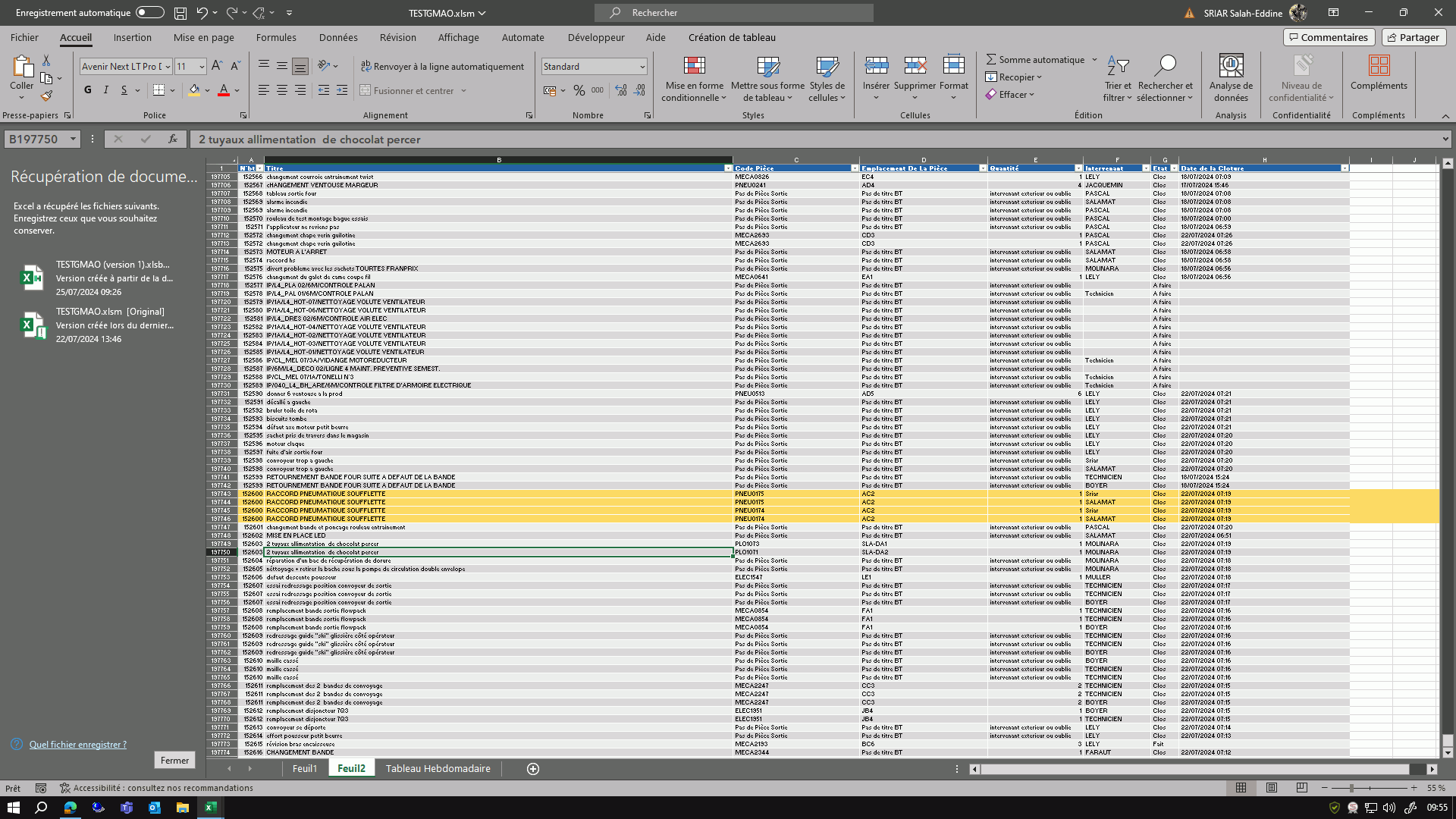Open the Formules ribbon tab
This screenshot has width=1456, height=819.
tap(276, 37)
